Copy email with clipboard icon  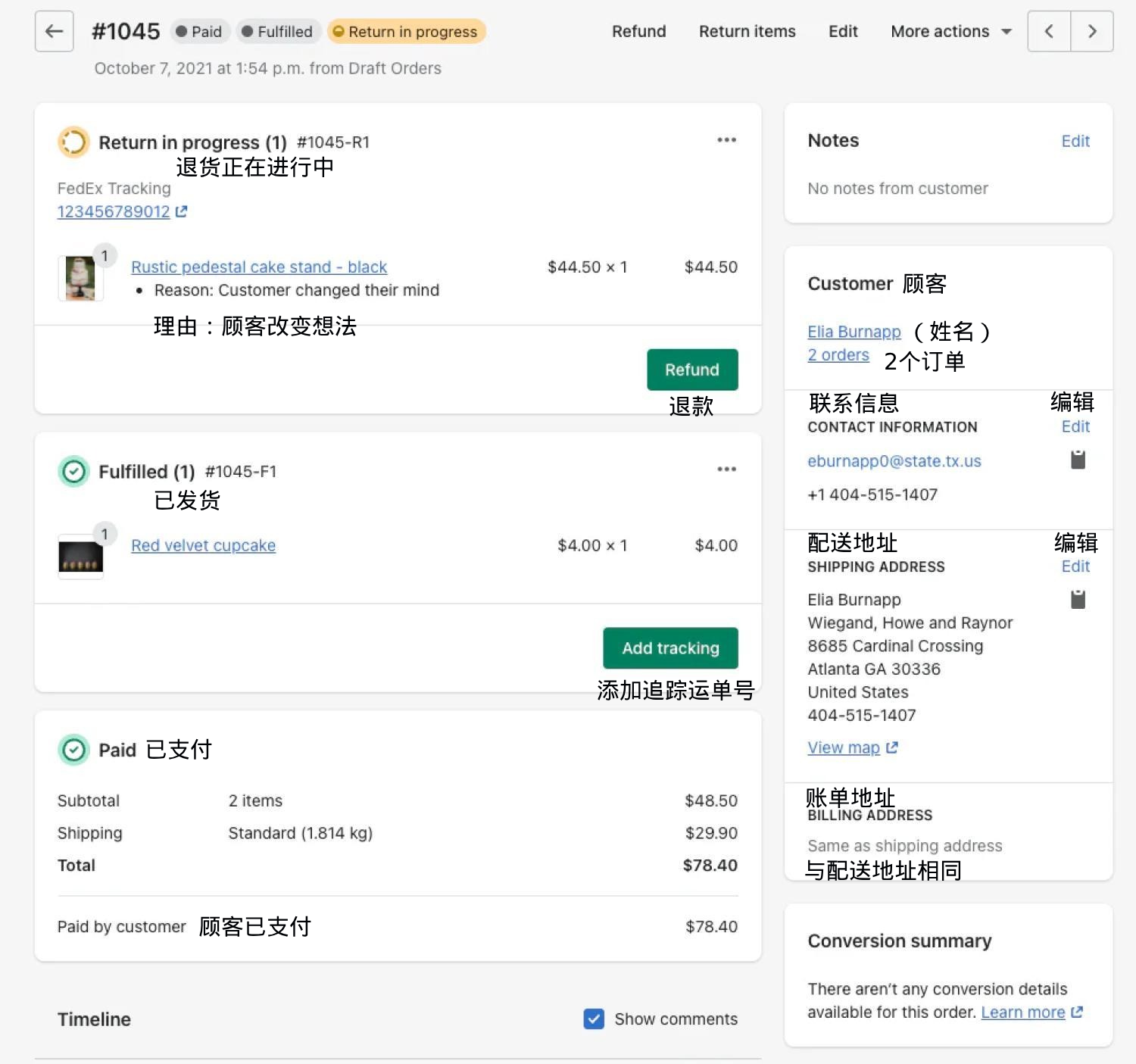(x=1078, y=460)
